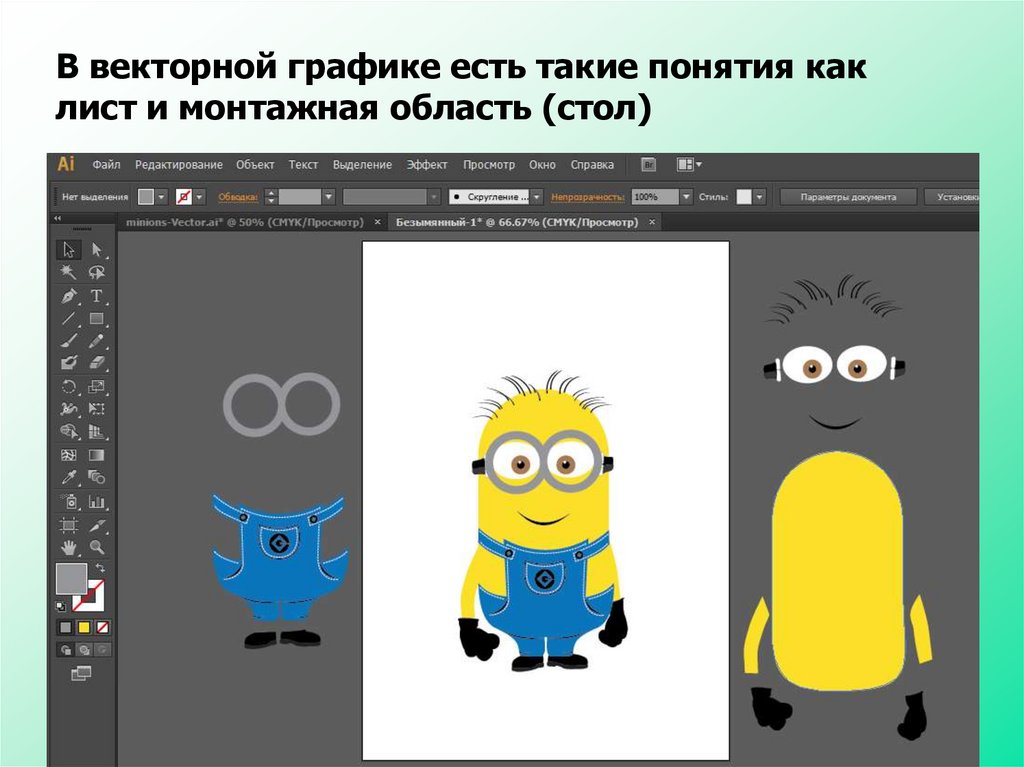Expand the Style swatch dropdown
This screenshot has height=767, width=1024.
click(759, 197)
